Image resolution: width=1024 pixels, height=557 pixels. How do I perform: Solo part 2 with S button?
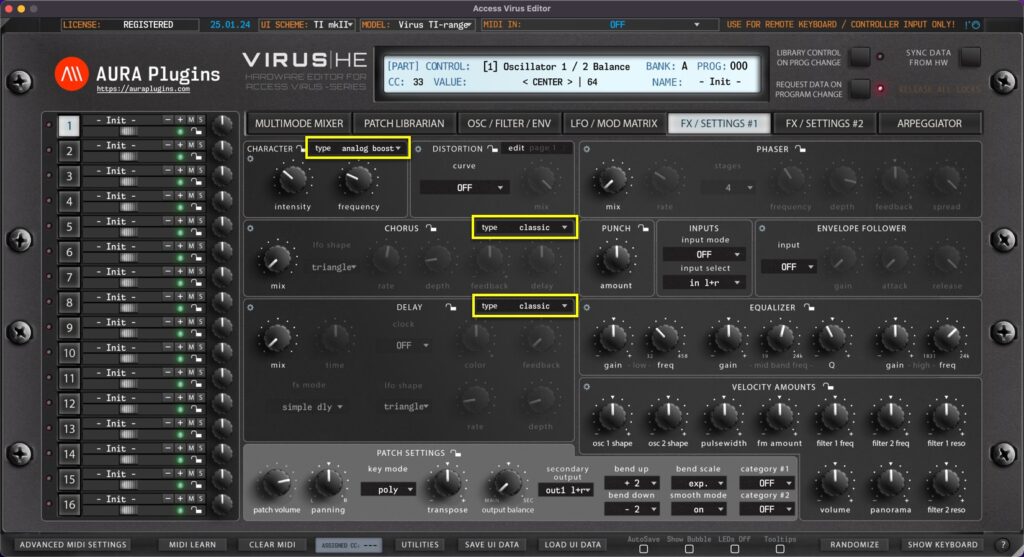pyautogui.click(x=200, y=145)
